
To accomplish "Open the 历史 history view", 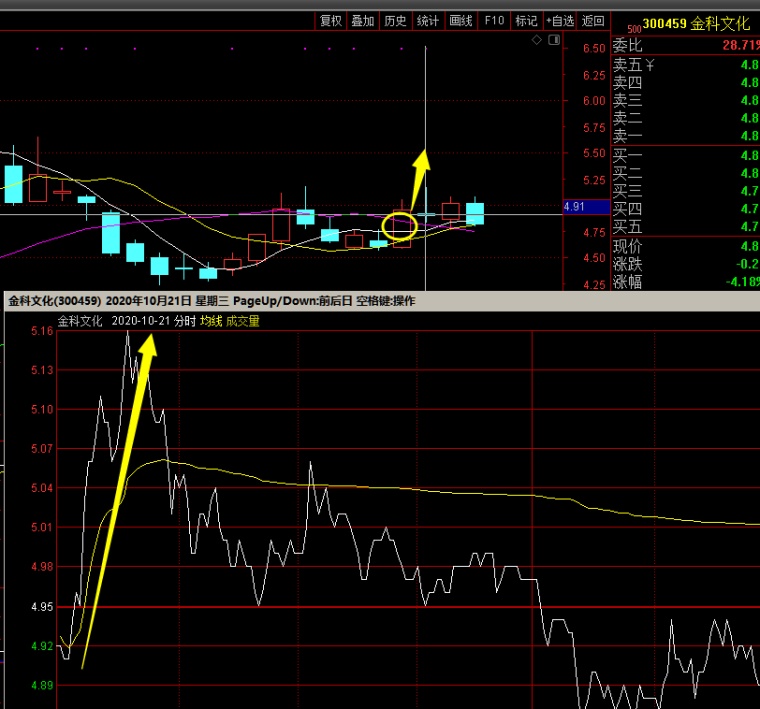I will 395,20.
